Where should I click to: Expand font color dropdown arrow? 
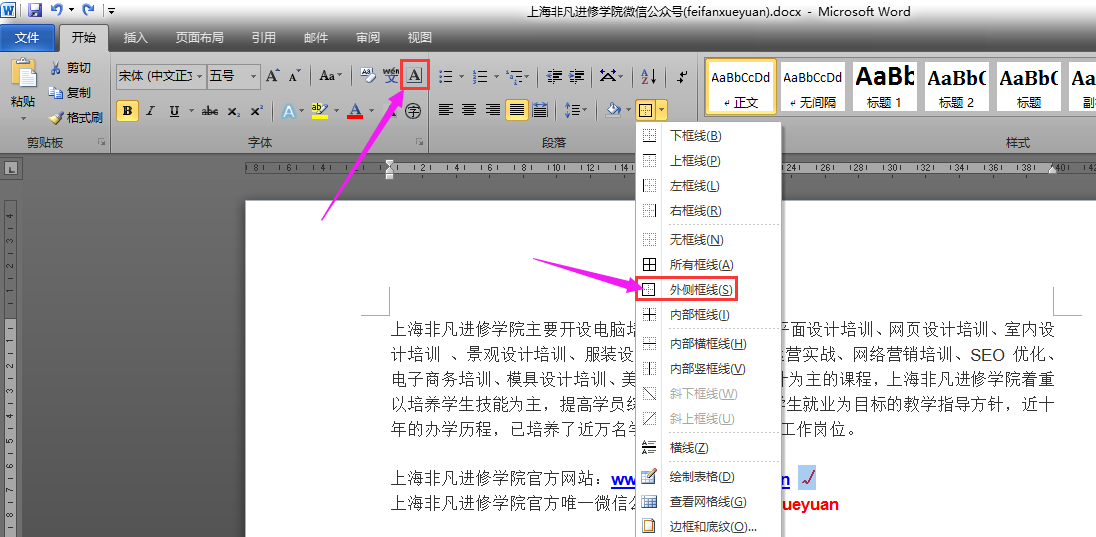(371, 110)
